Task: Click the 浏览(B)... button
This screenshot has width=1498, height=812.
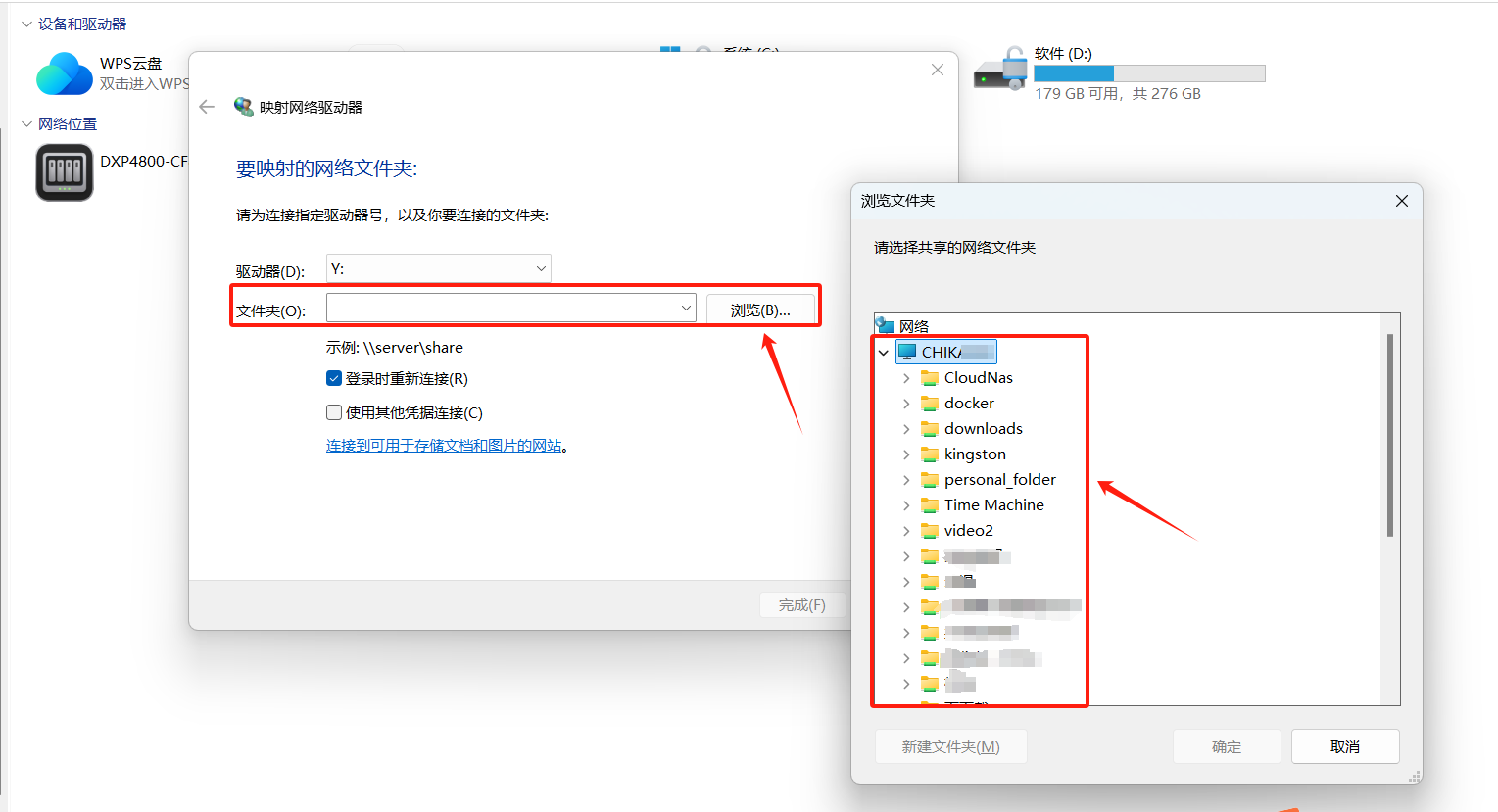Action: click(x=760, y=310)
